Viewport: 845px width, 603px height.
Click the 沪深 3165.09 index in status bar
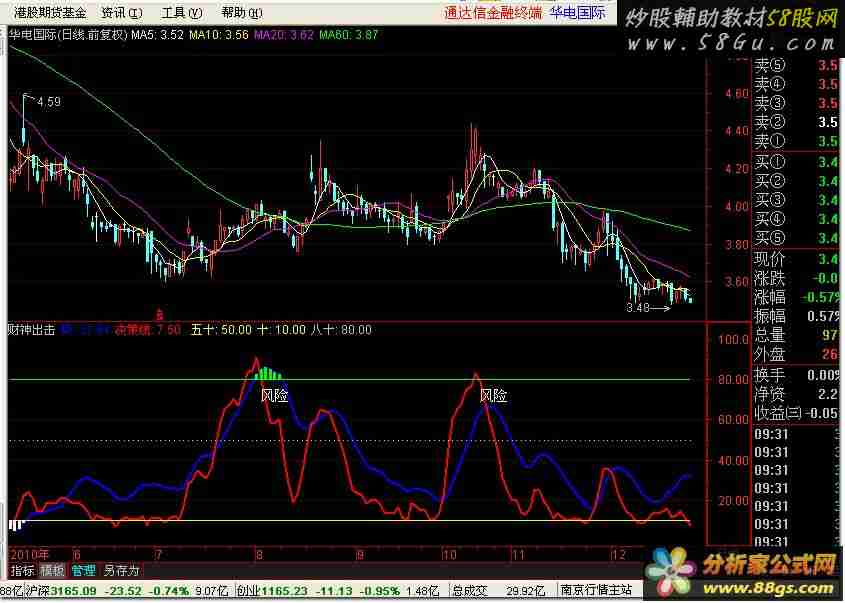pyautogui.click(x=61, y=591)
